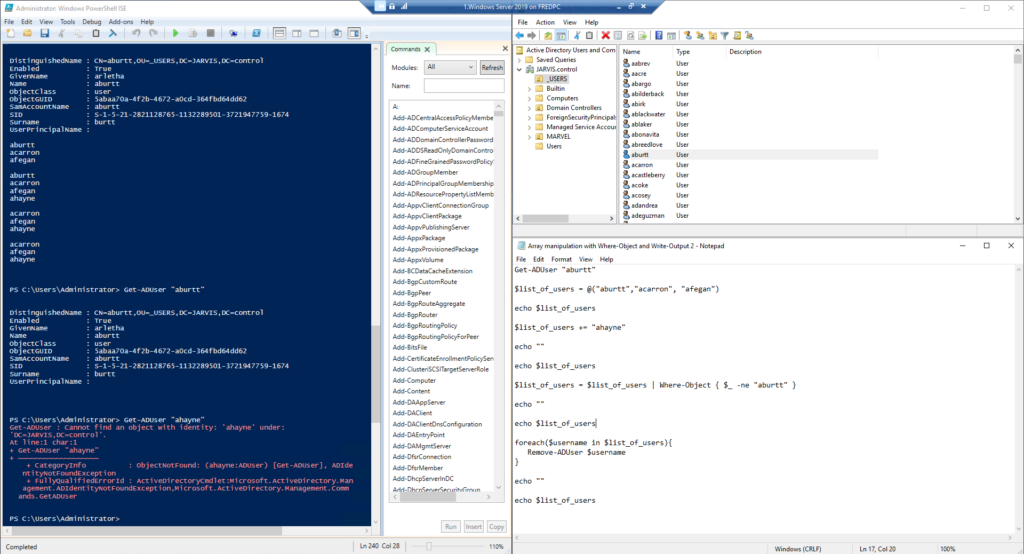Open ISE toolbar overflow options arrow

367,35
